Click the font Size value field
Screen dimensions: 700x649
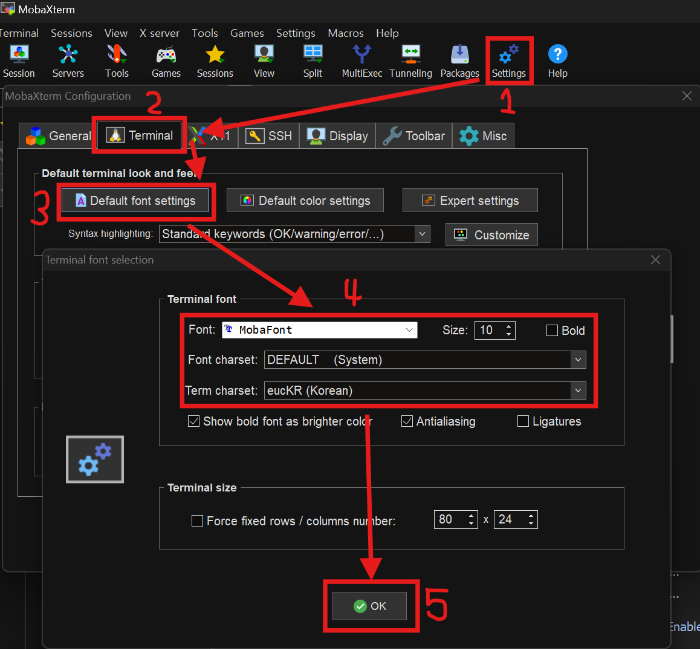point(489,330)
